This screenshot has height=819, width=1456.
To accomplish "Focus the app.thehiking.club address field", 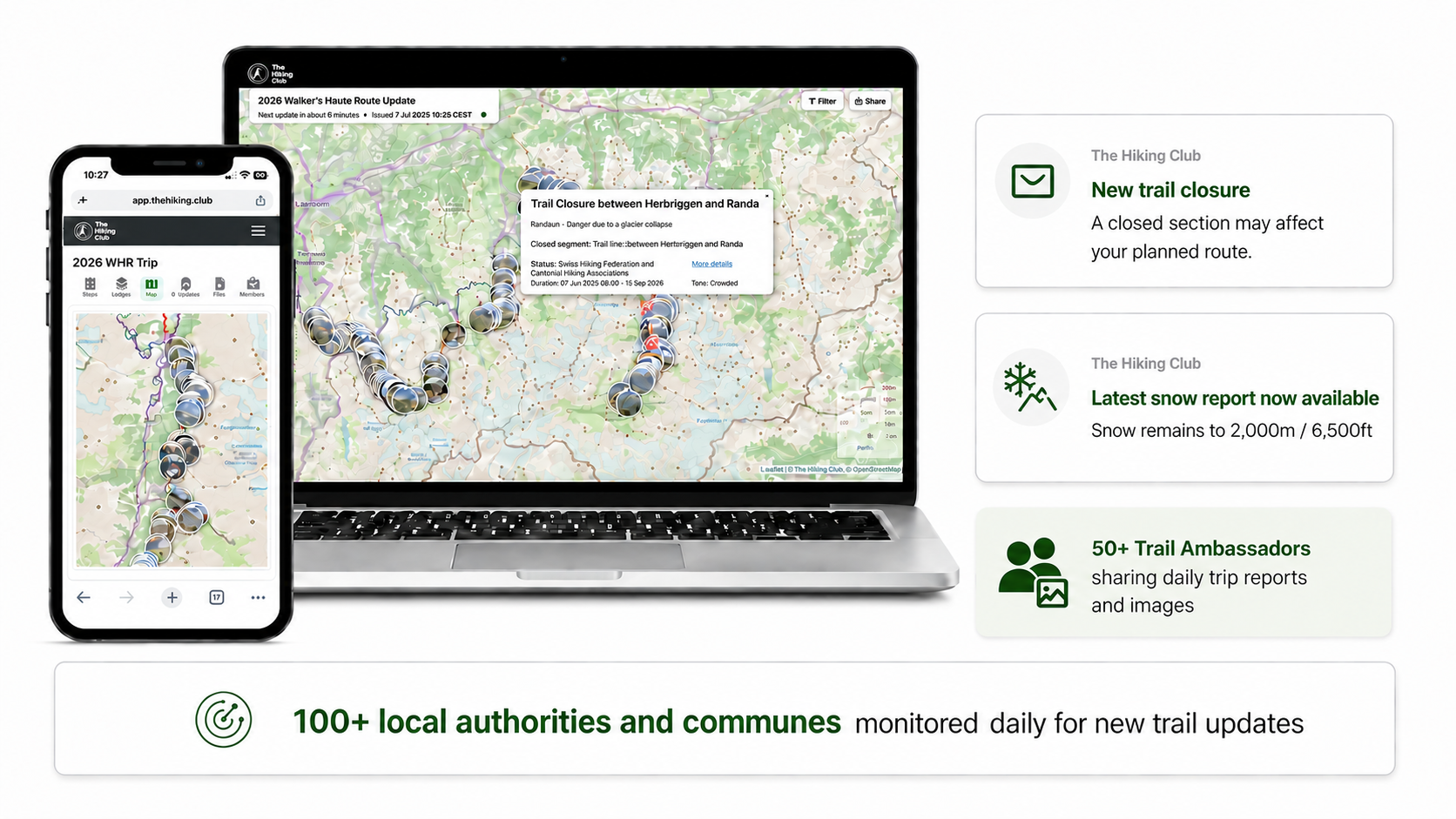I will point(172,200).
